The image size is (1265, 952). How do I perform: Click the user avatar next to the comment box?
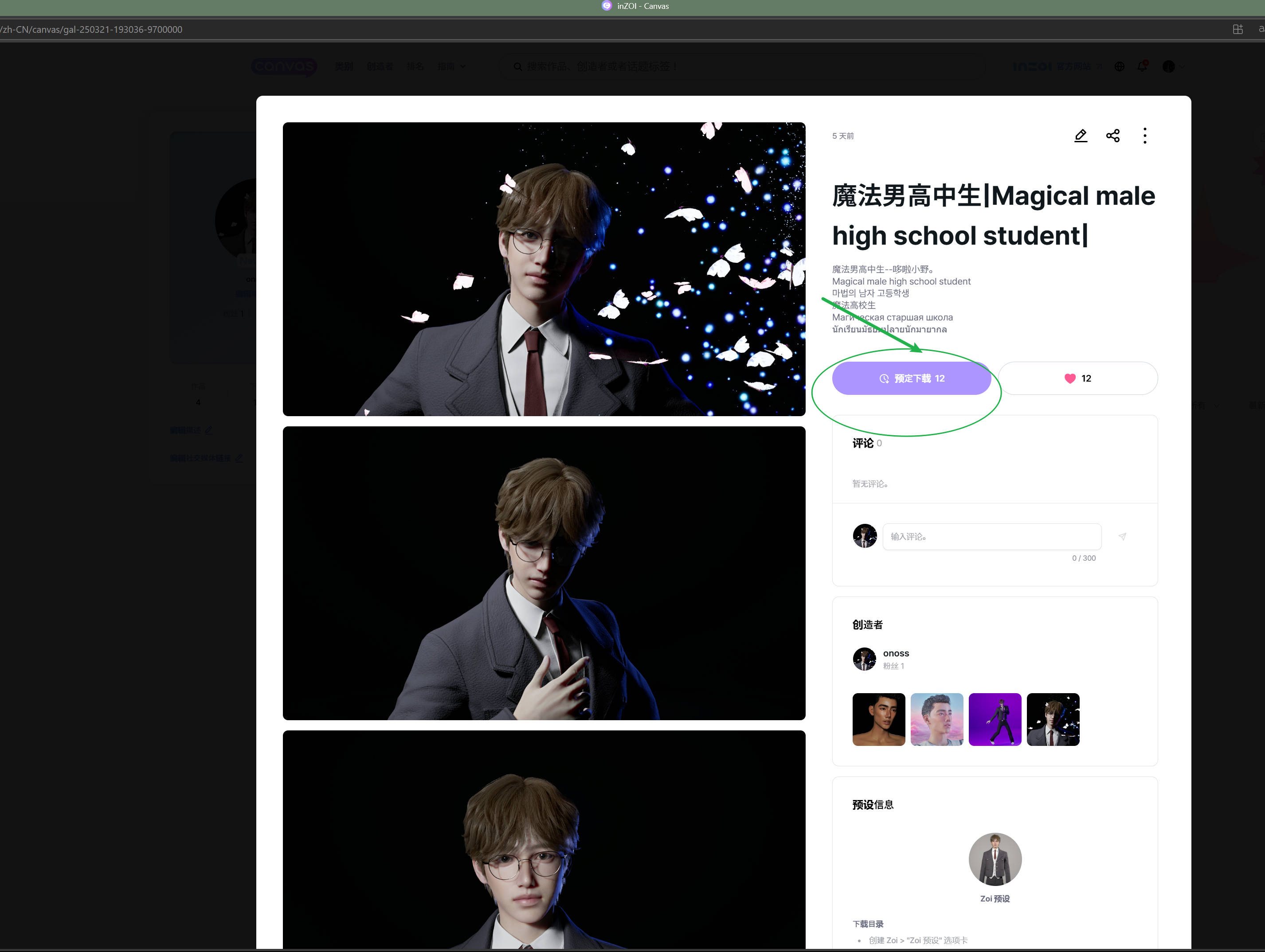click(864, 536)
